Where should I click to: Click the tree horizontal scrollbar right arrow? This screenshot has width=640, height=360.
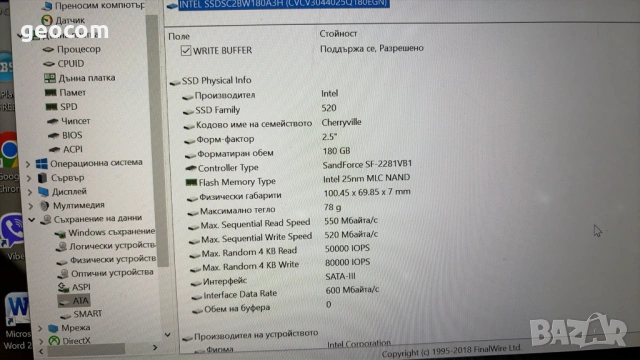(x=155, y=348)
